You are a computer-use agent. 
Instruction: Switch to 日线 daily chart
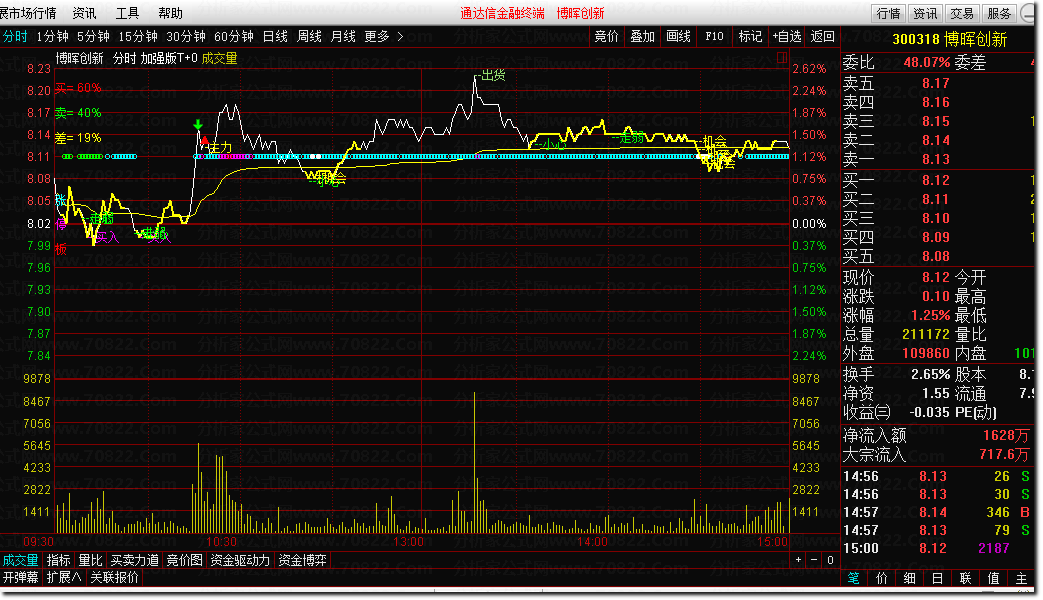(275, 37)
